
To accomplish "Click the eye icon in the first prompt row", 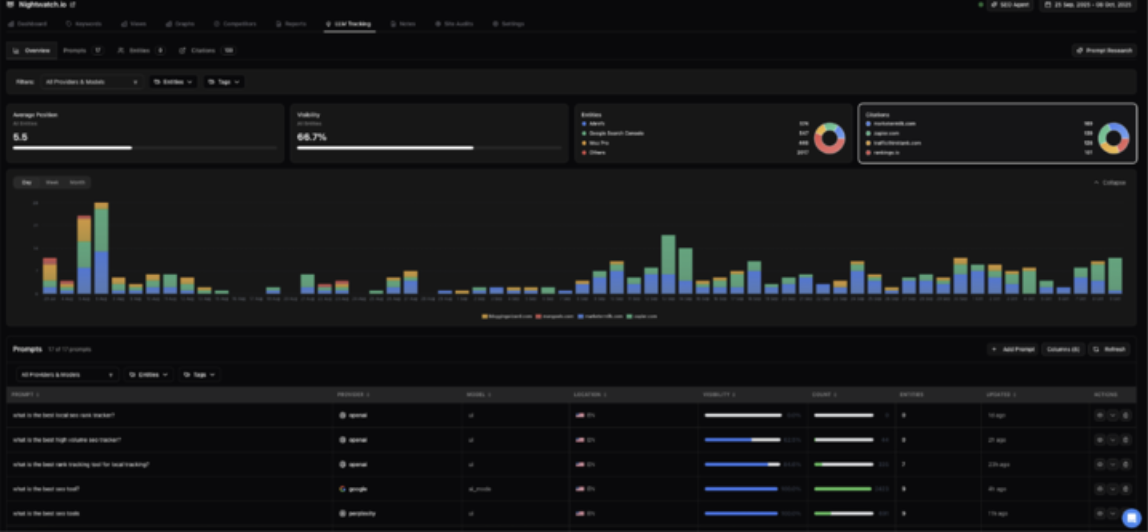I will (x=1100, y=415).
